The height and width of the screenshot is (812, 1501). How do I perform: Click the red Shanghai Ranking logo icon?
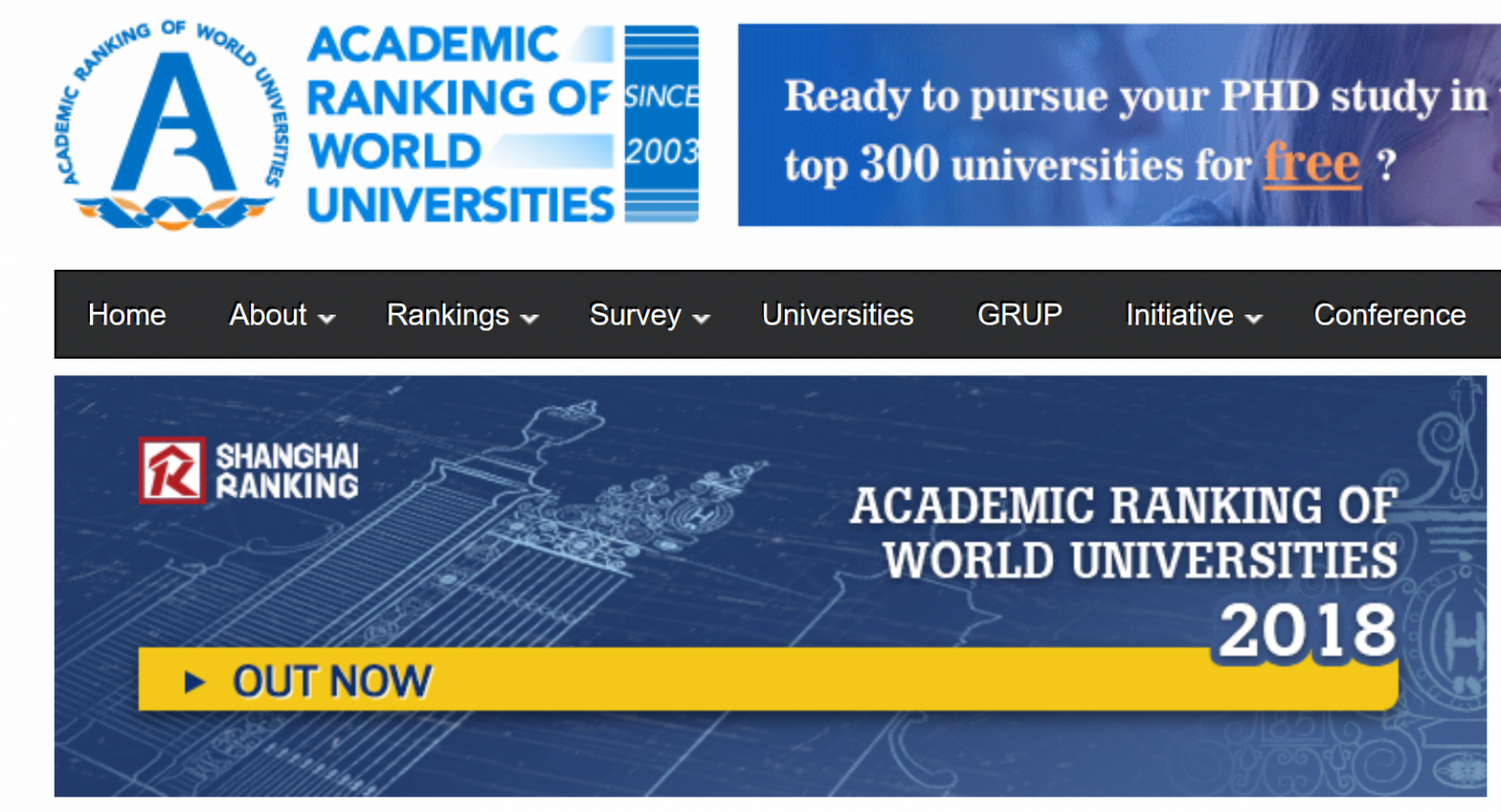tap(172, 470)
